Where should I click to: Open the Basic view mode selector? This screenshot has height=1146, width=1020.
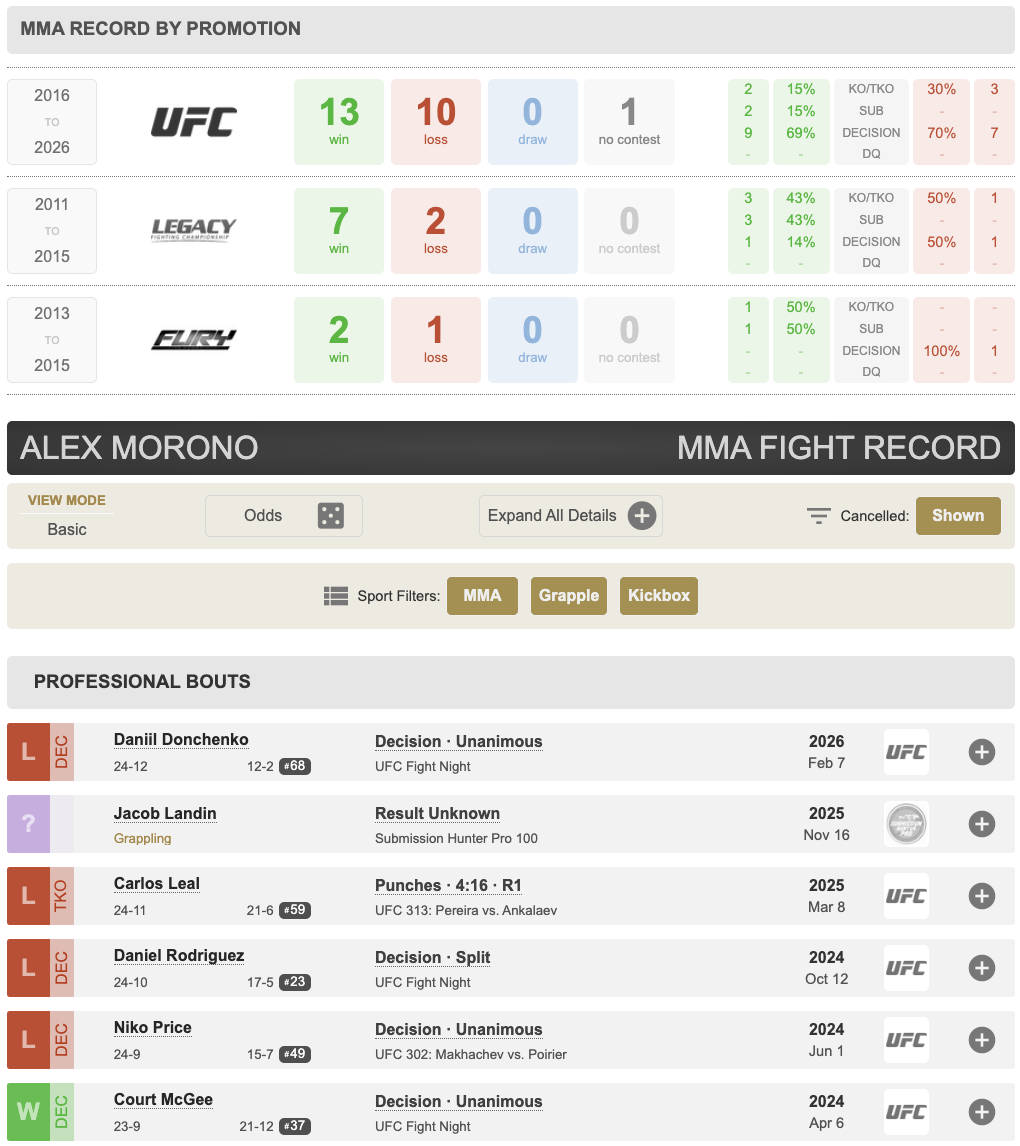(67, 529)
